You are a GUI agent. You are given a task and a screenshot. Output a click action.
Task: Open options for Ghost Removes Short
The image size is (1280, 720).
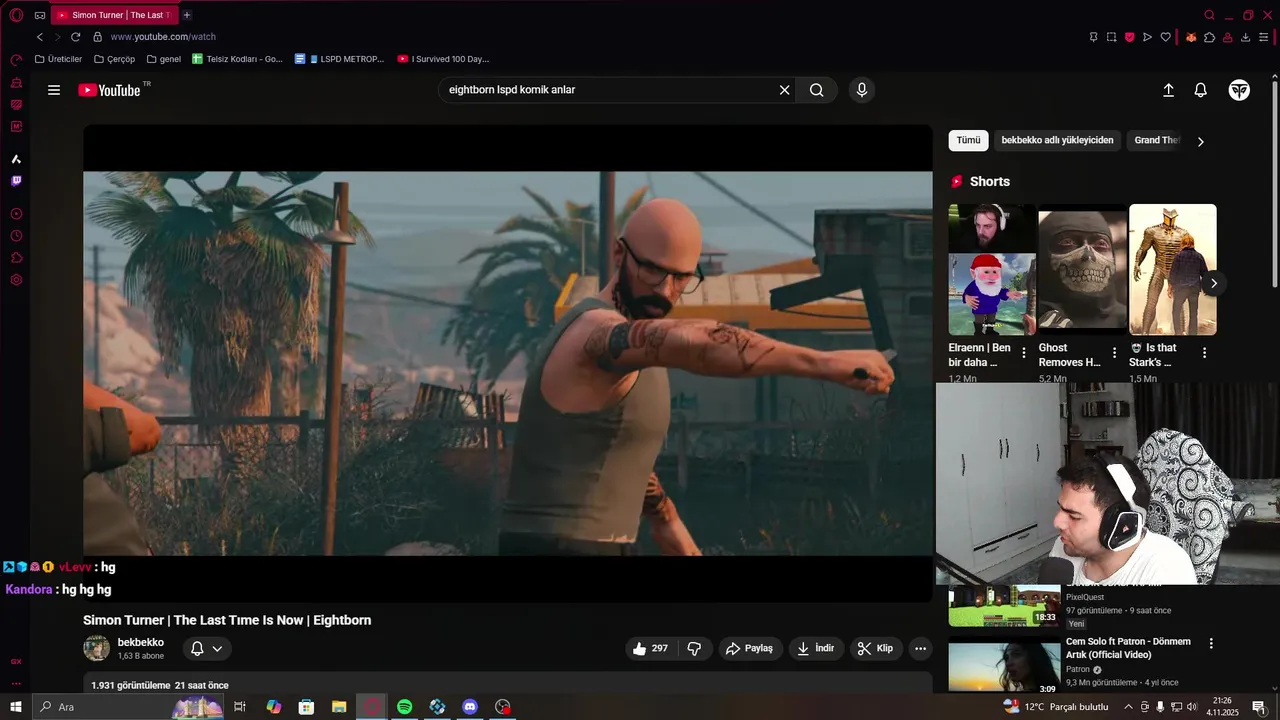click(1114, 353)
